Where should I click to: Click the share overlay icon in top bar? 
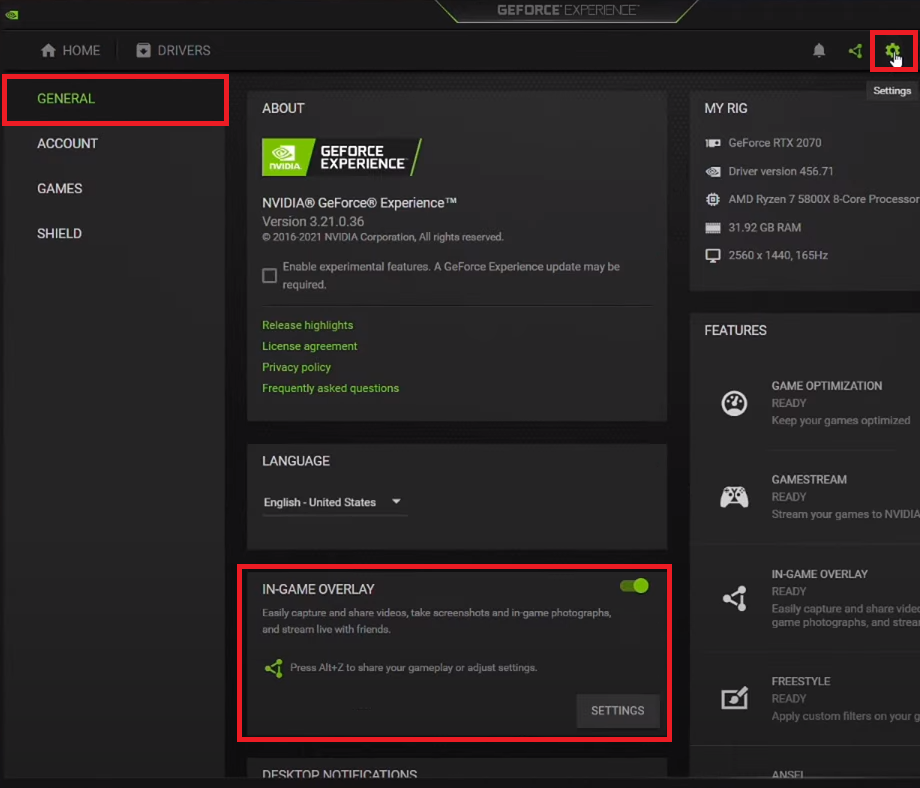pos(855,51)
